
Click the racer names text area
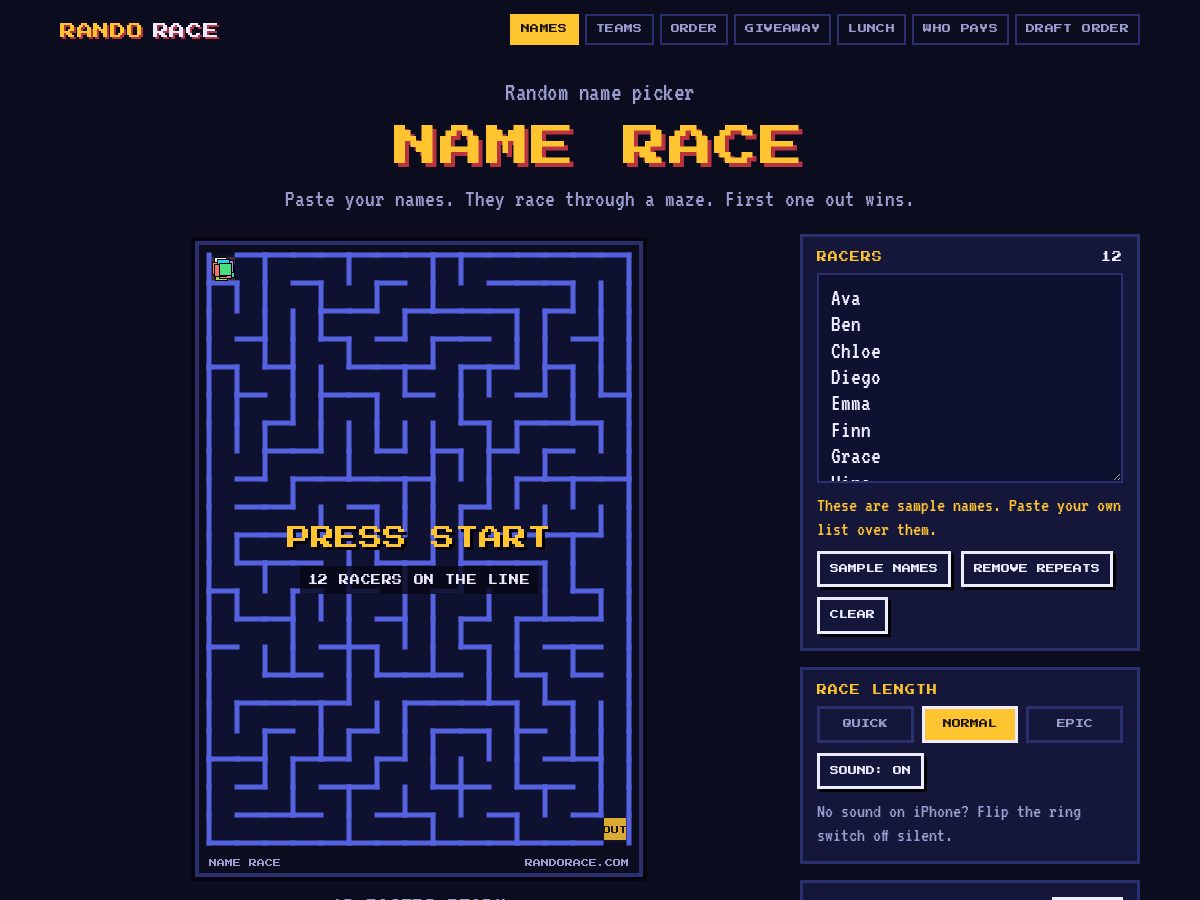coord(969,379)
